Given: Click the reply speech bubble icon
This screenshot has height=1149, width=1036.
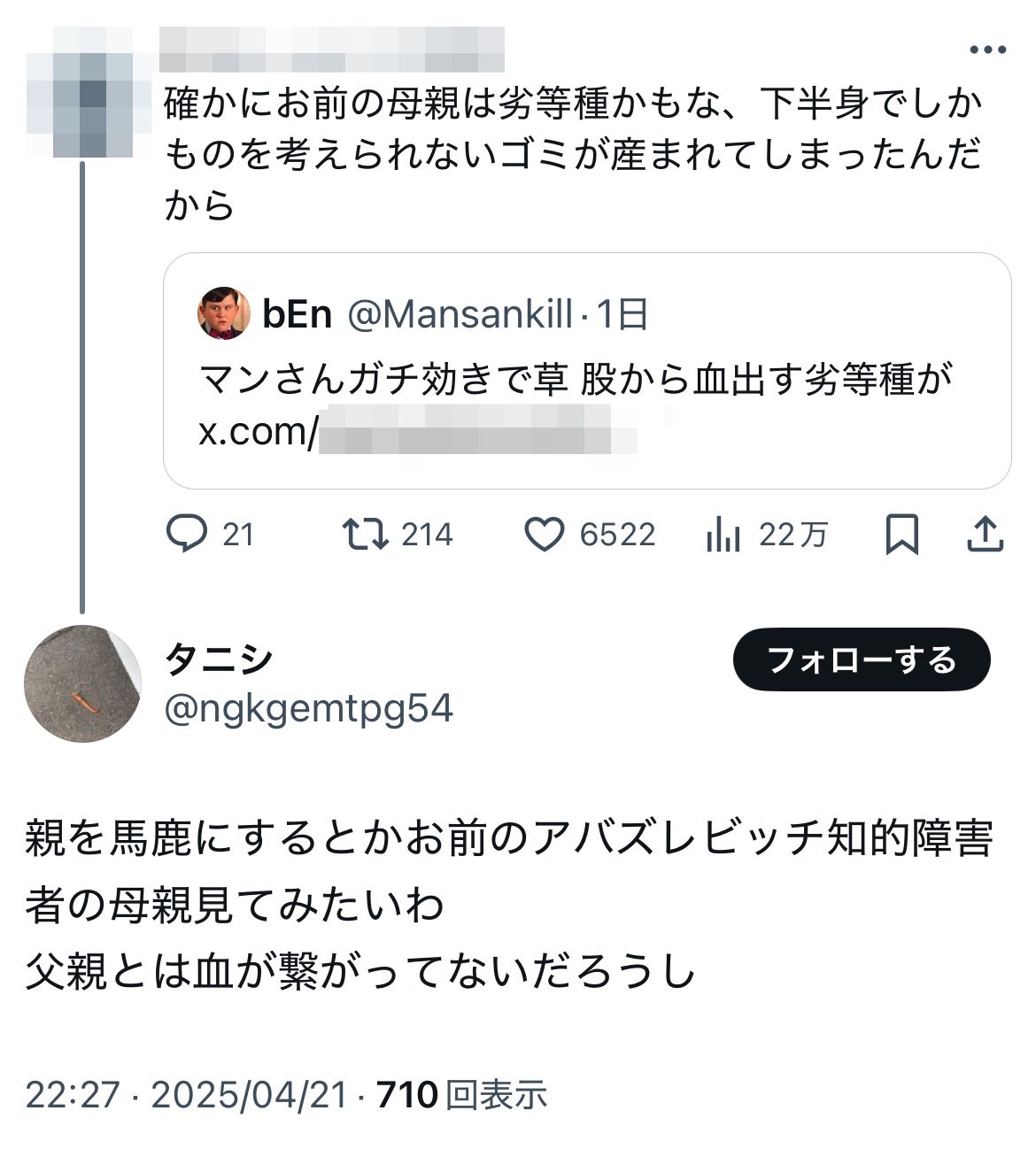Looking at the screenshot, I should click(187, 535).
